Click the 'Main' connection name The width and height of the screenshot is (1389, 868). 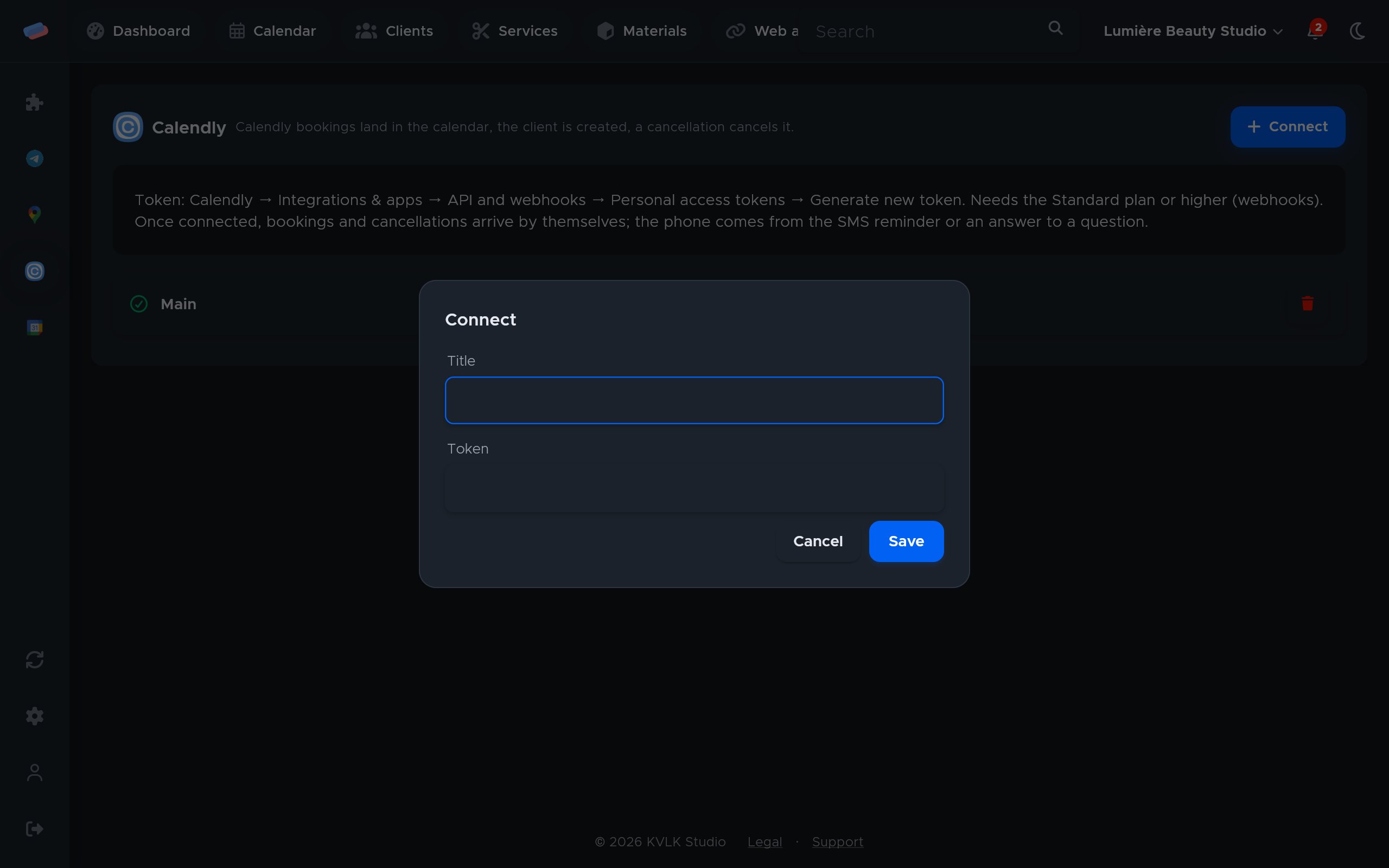click(179, 304)
